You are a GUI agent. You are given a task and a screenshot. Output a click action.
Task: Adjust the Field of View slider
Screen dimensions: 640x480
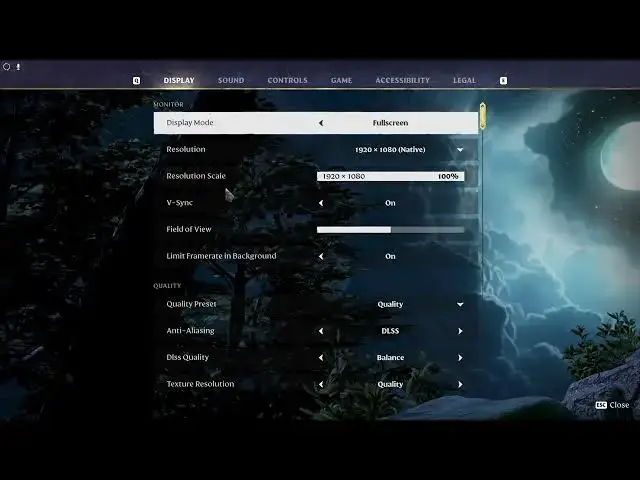[391, 230]
